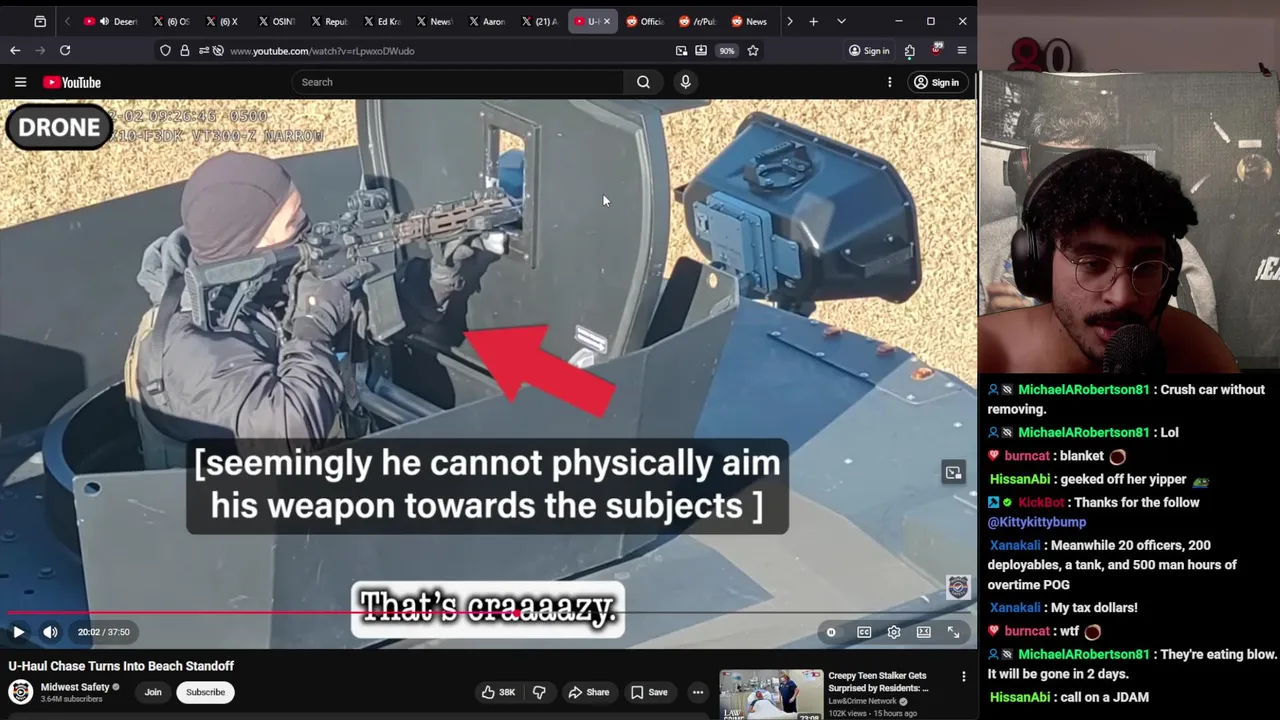Image resolution: width=1280 pixels, height=720 pixels.
Task: Toggle picture-in-picture button on video
Action: click(953, 472)
